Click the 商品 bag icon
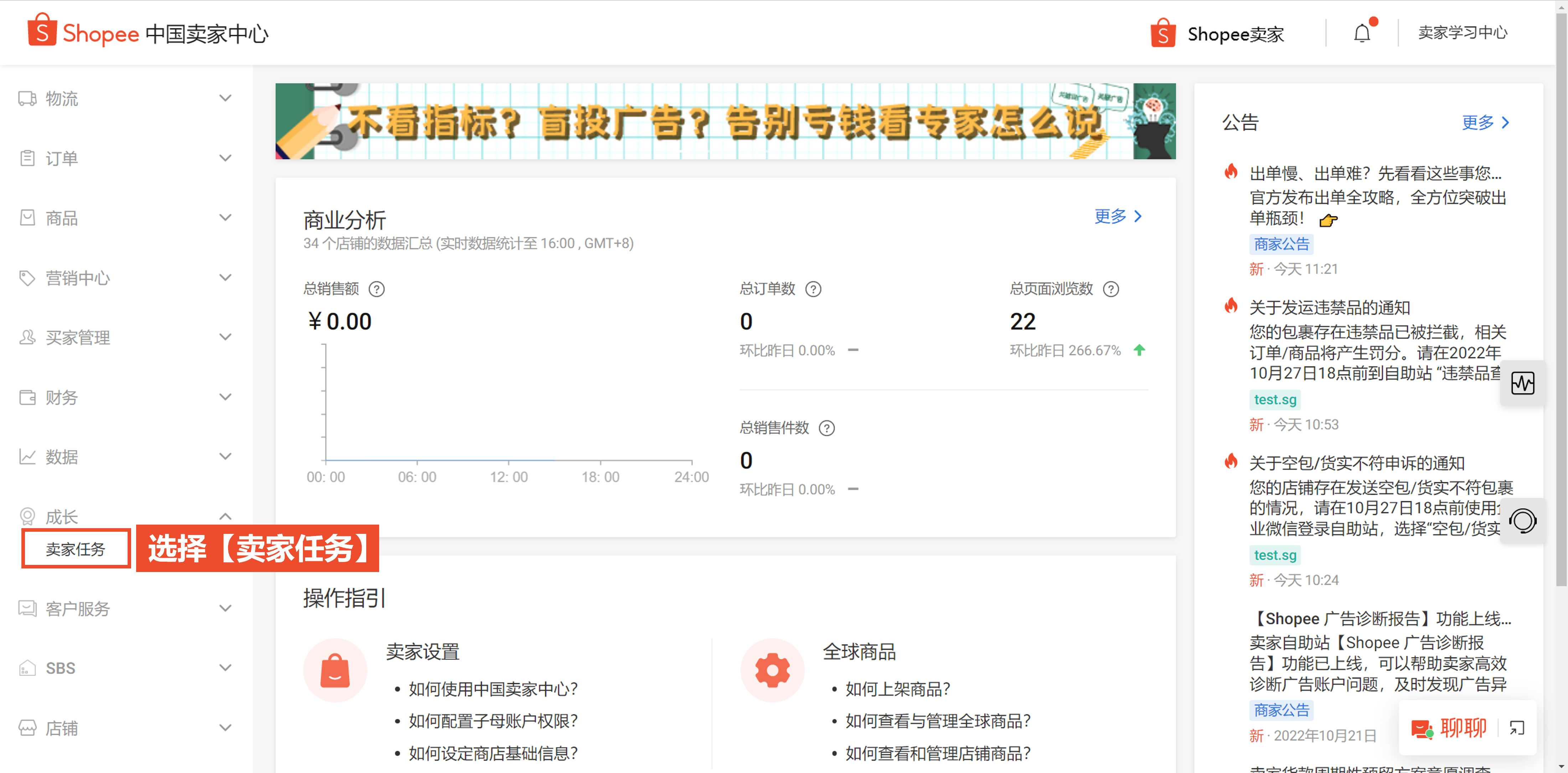The image size is (1568, 773). tap(27, 217)
